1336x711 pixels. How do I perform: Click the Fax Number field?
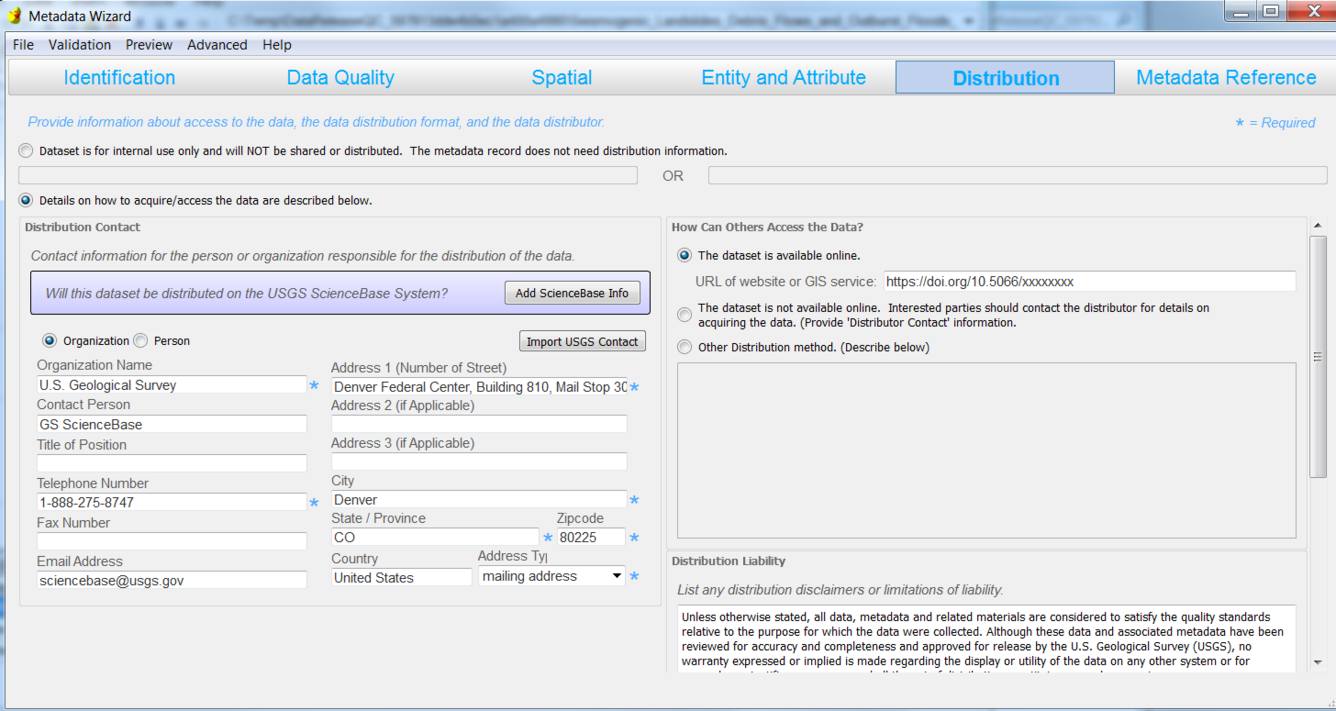pyautogui.click(x=171, y=541)
